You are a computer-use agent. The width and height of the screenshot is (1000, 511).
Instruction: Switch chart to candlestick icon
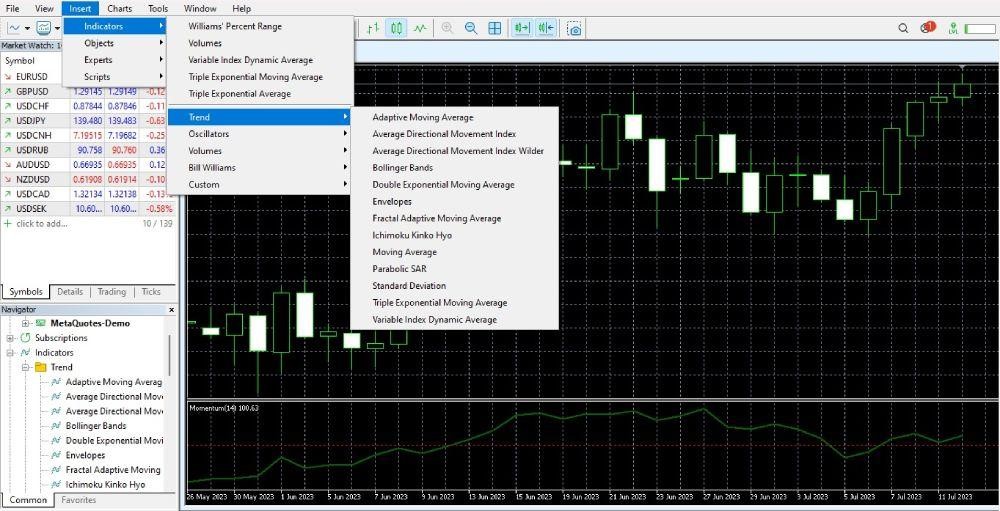point(397,29)
